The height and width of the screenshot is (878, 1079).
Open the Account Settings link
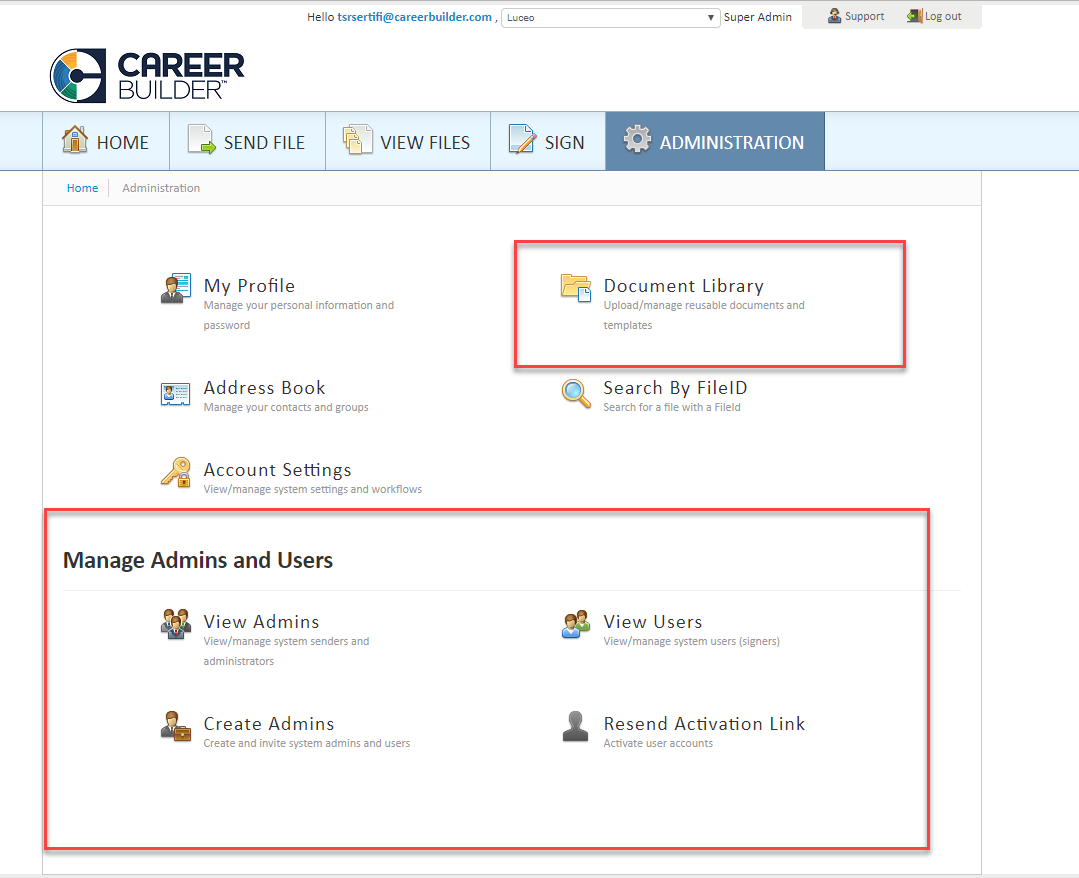pyautogui.click(x=277, y=470)
